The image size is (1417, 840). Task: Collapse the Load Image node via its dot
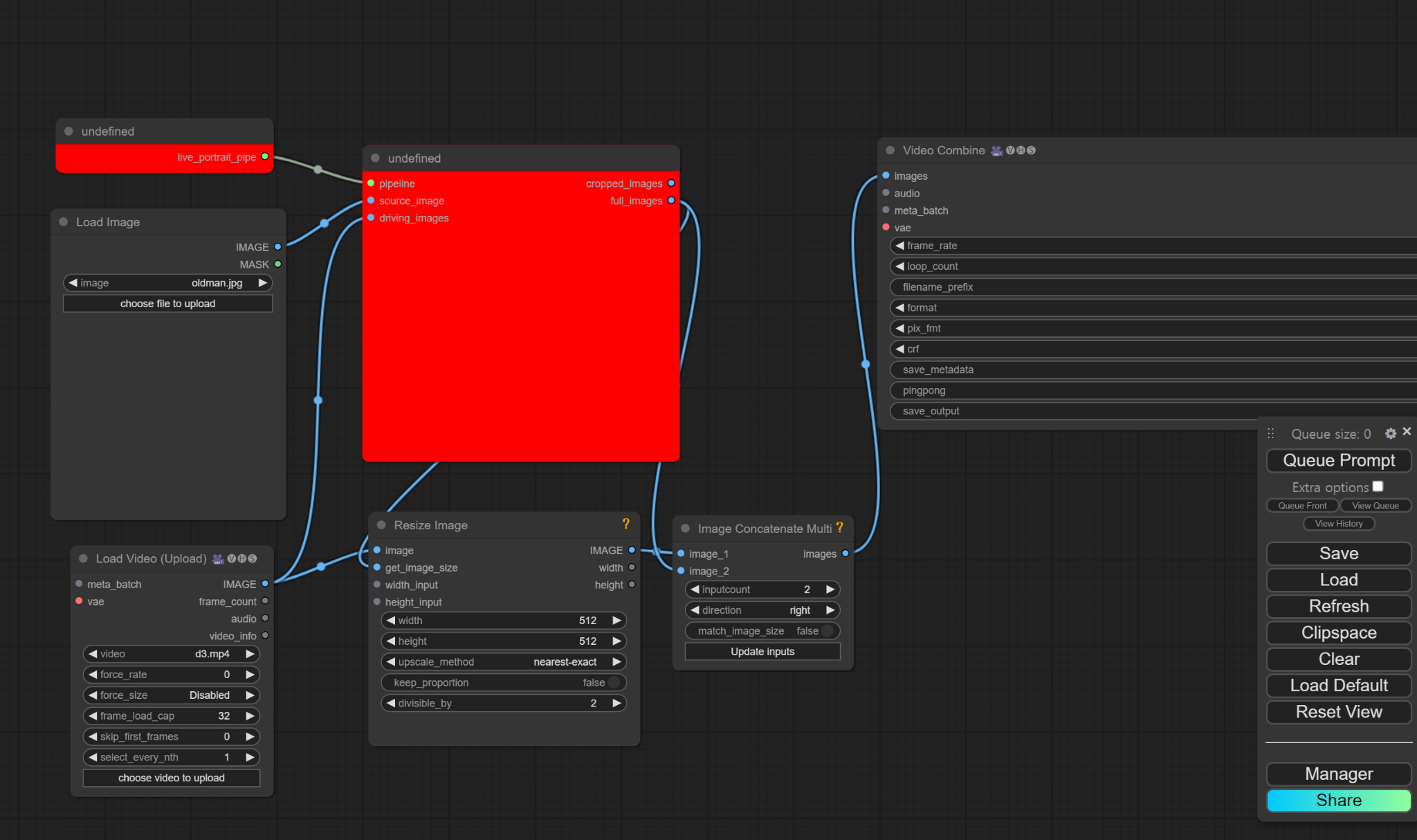click(64, 222)
